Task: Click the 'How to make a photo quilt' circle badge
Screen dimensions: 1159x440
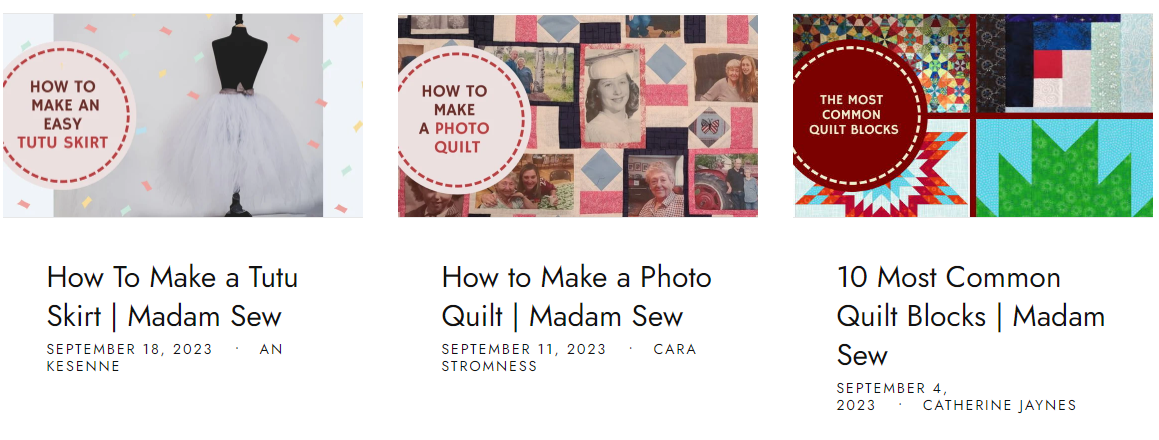Action: coord(463,120)
